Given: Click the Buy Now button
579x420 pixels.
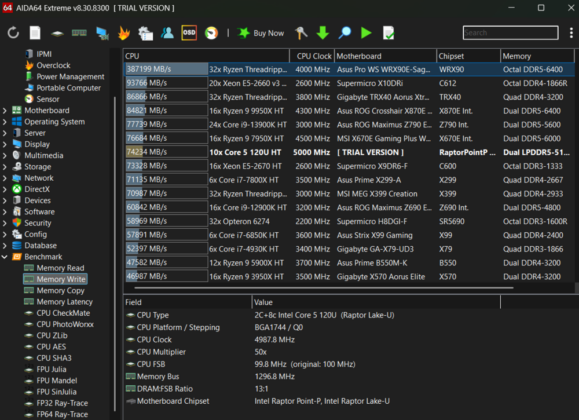Looking at the screenshot, I should (260, 33).
